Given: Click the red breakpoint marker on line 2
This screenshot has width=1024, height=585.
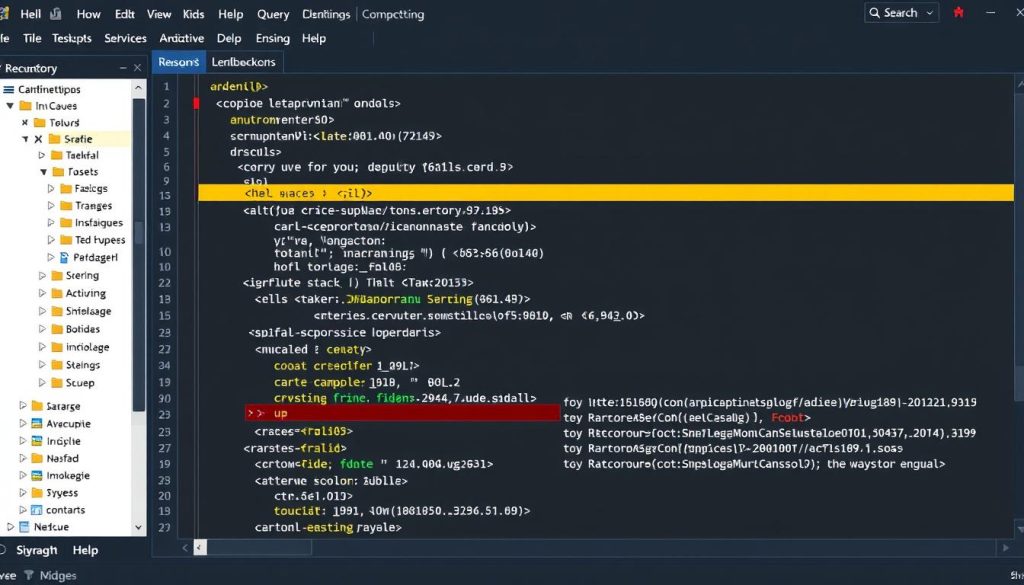Looking at the screenshot, I should pos(197,103).
